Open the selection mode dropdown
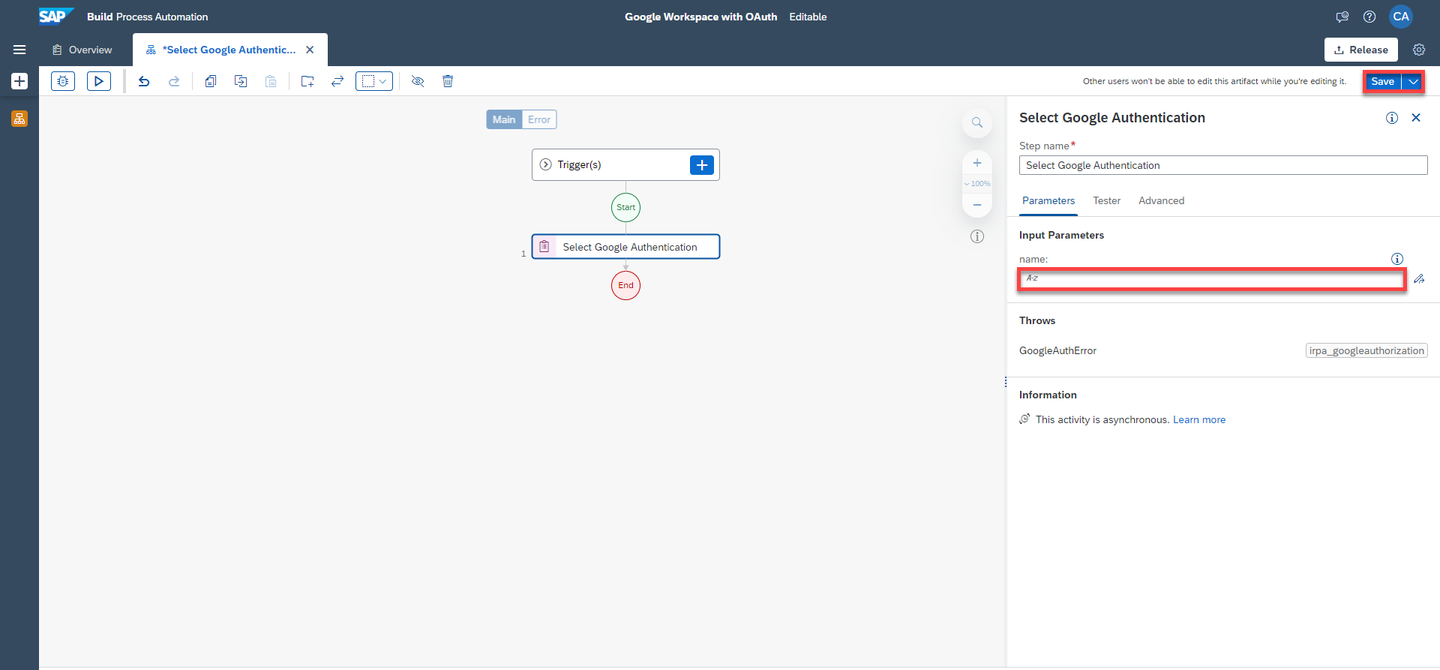1440x670 pixels. 374,81
